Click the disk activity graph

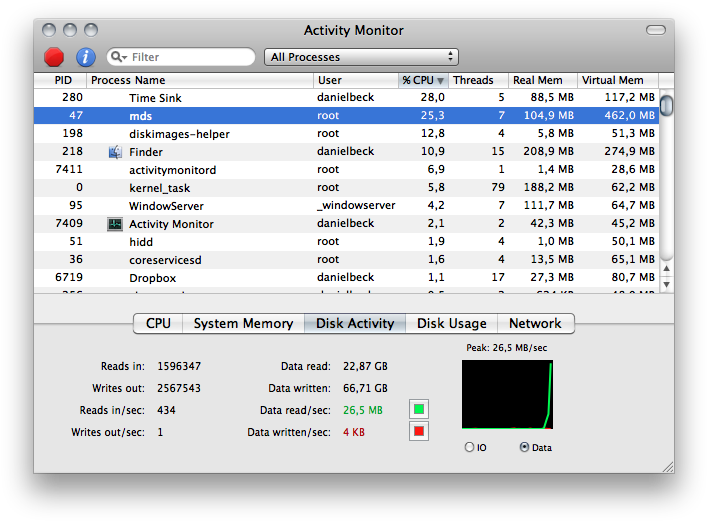[x=507, y=394]
